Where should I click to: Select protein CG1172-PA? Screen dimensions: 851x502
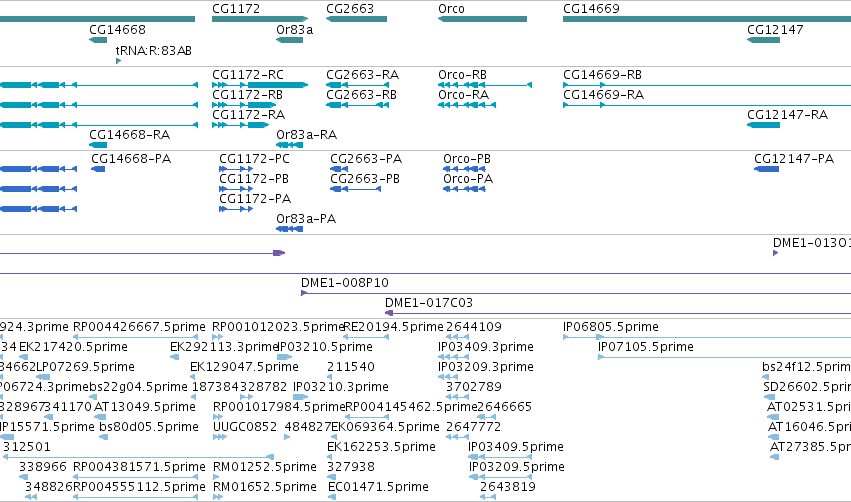(255, 199)
